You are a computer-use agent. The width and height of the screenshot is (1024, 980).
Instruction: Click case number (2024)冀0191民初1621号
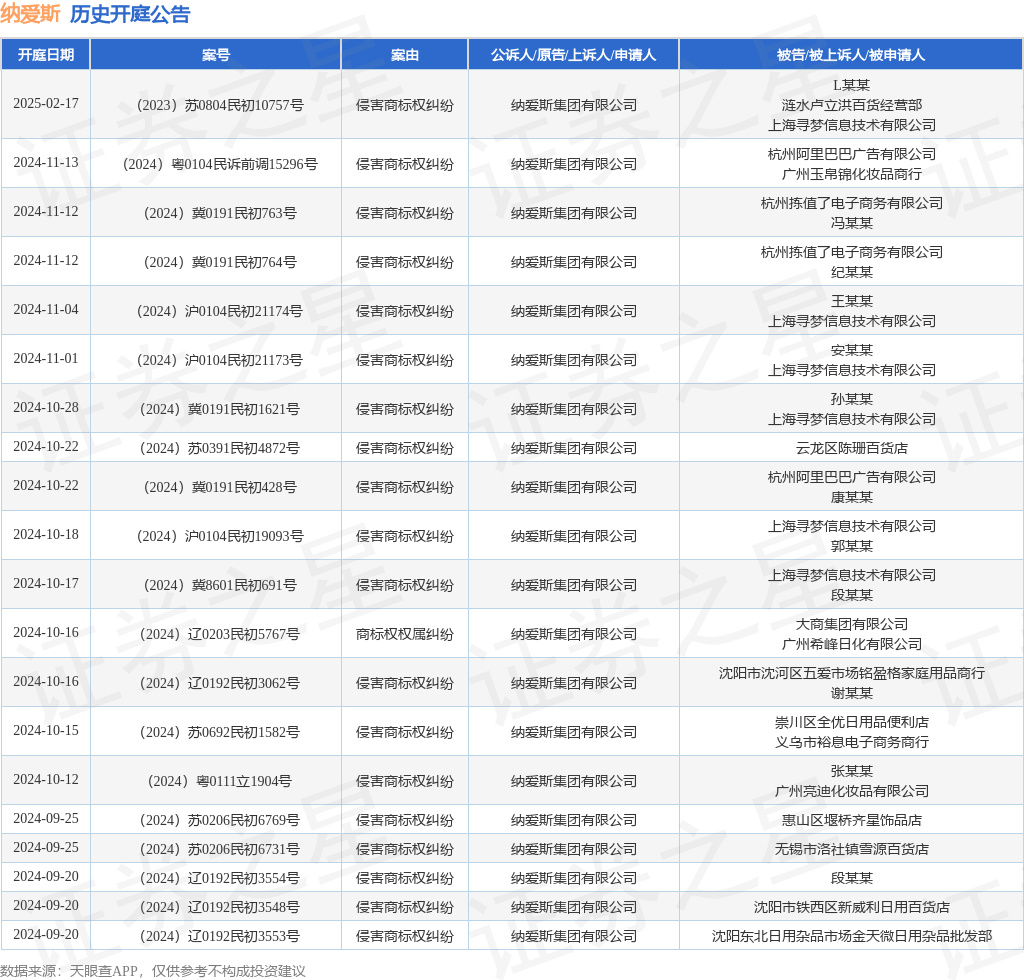click(x=220, y=409)
